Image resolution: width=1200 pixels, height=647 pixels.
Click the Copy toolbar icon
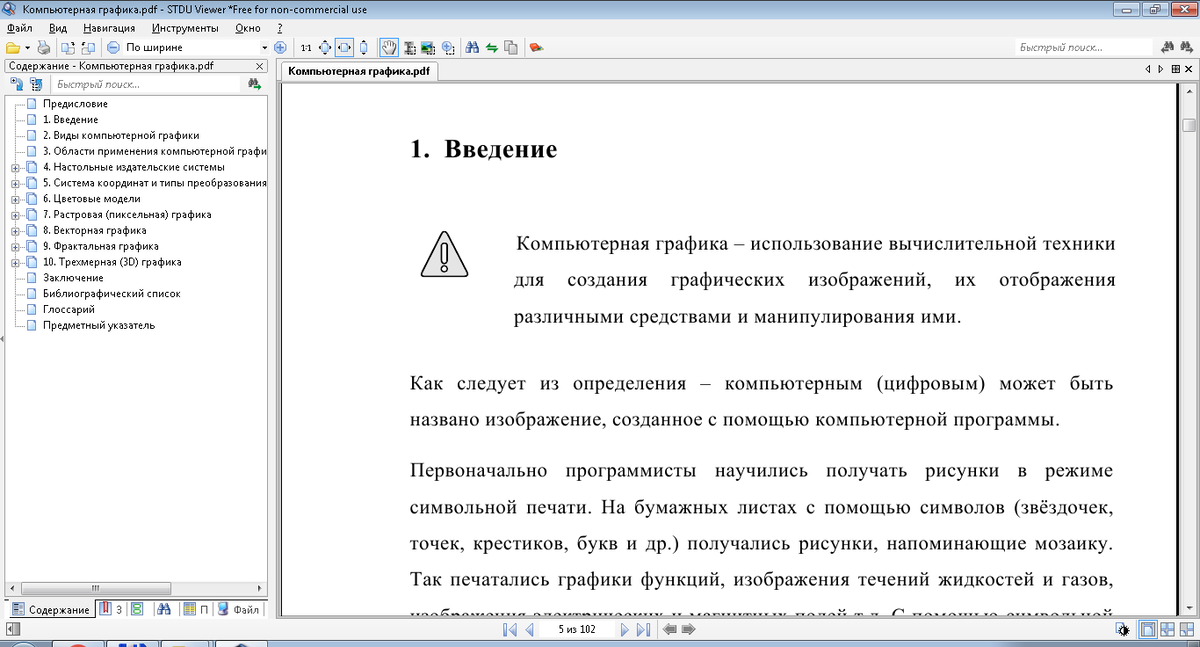512,47
